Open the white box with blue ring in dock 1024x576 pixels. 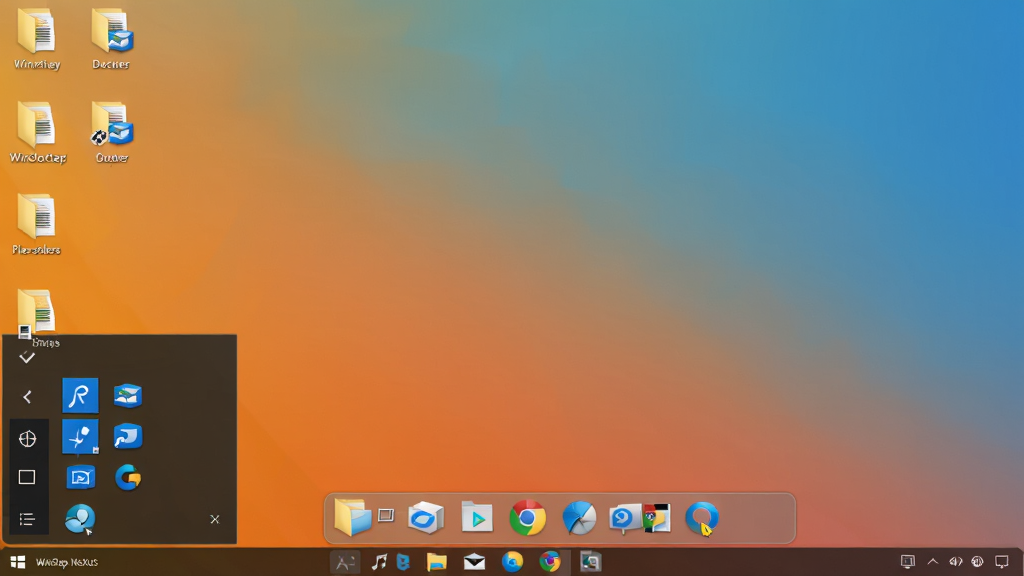point(426,518)
